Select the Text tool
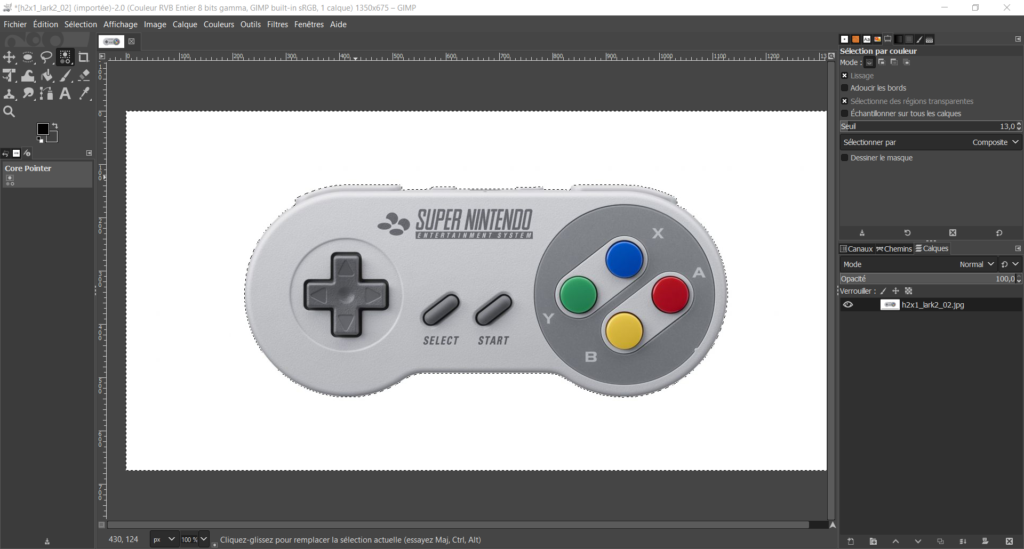Screen dimensions: 1024x549 (65, 94)
